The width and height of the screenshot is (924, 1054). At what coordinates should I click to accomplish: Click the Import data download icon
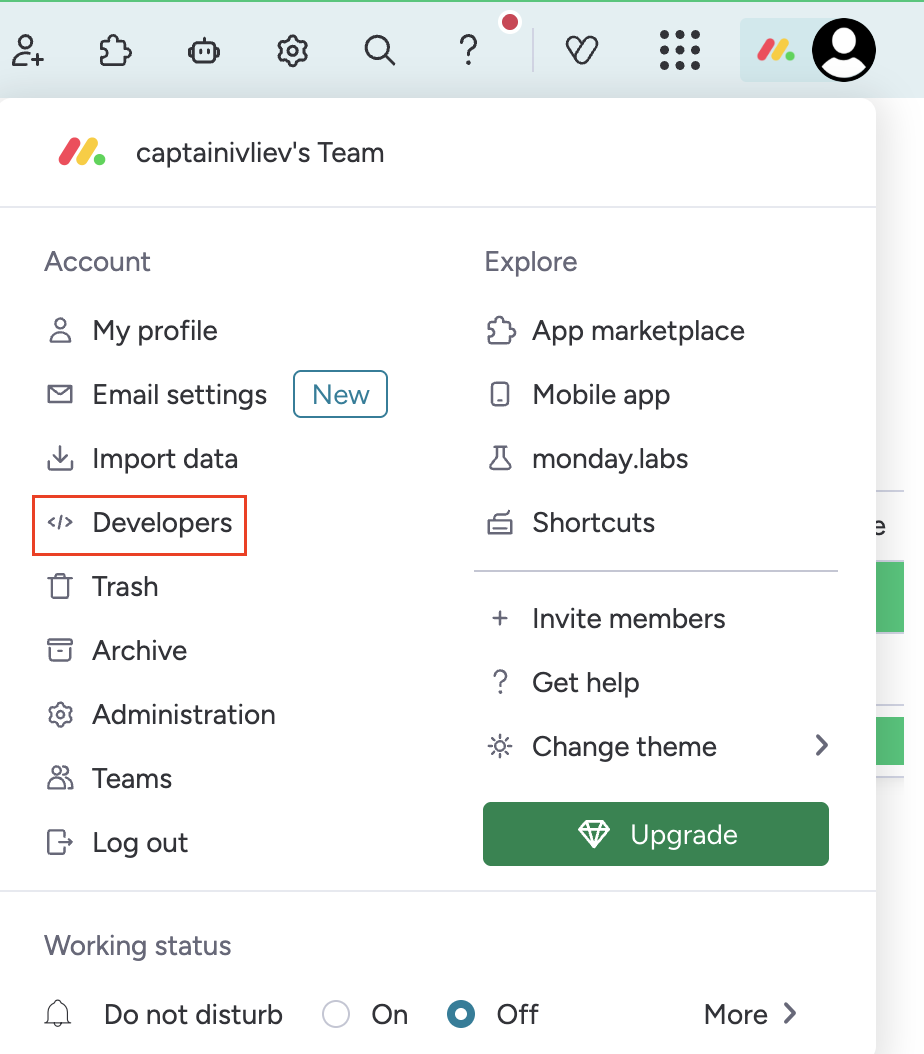click(60, 458)
